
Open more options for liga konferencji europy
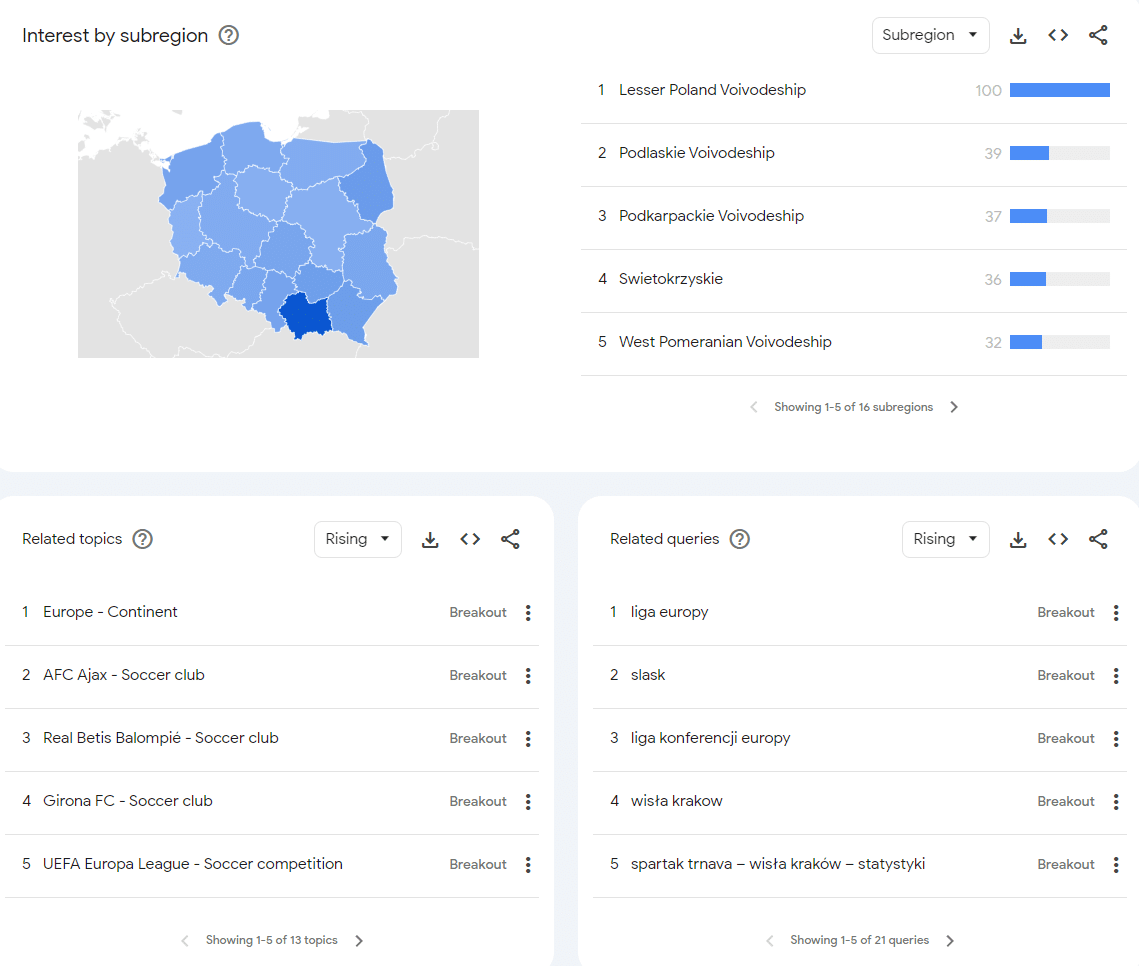pos(1116,739)
